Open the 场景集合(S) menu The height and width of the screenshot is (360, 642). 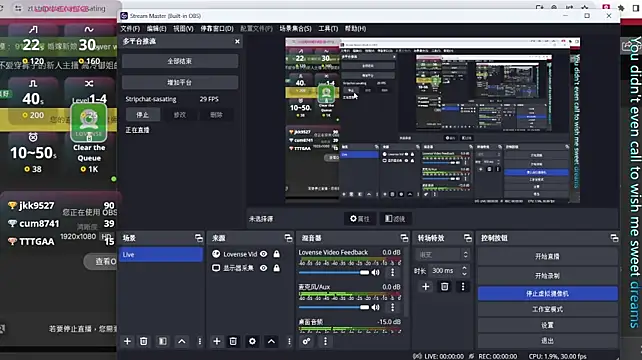click(295, 29)
